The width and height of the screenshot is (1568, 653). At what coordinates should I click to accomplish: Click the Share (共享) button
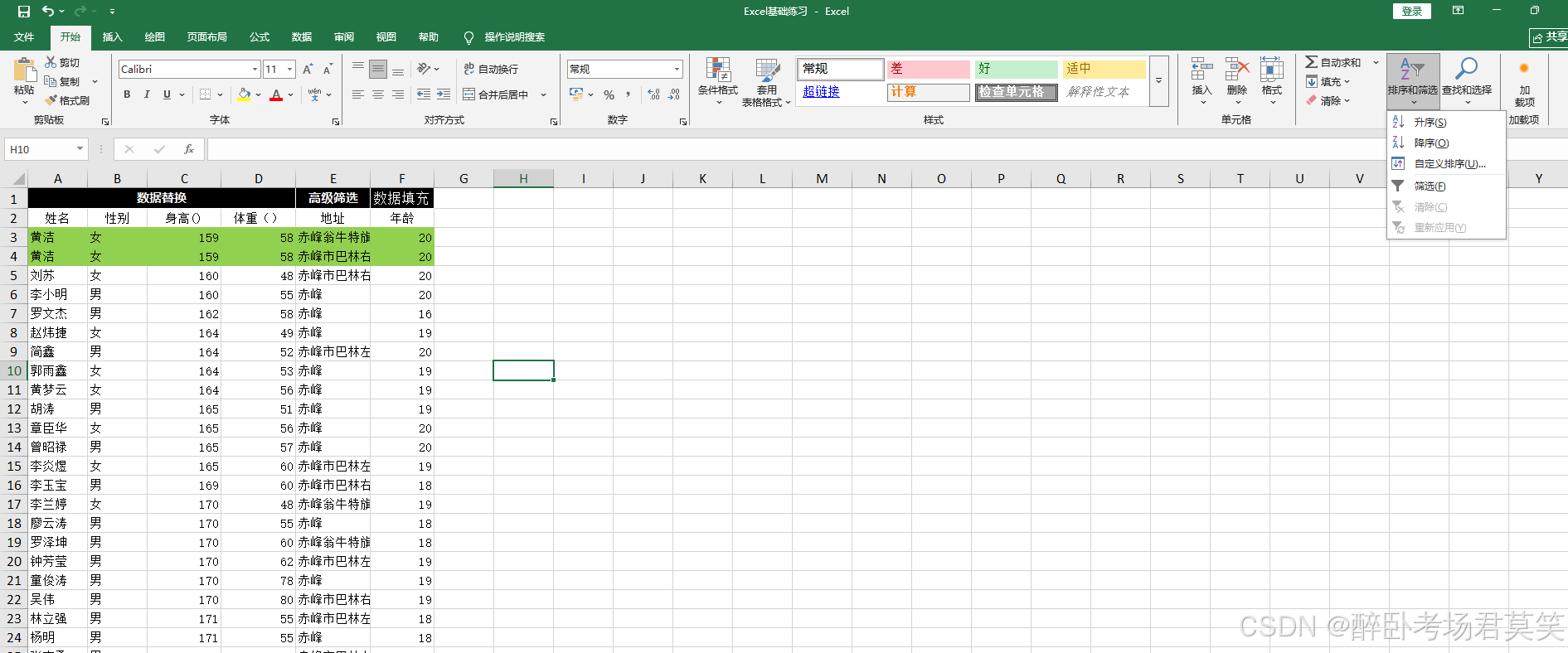pos(1549,37)
